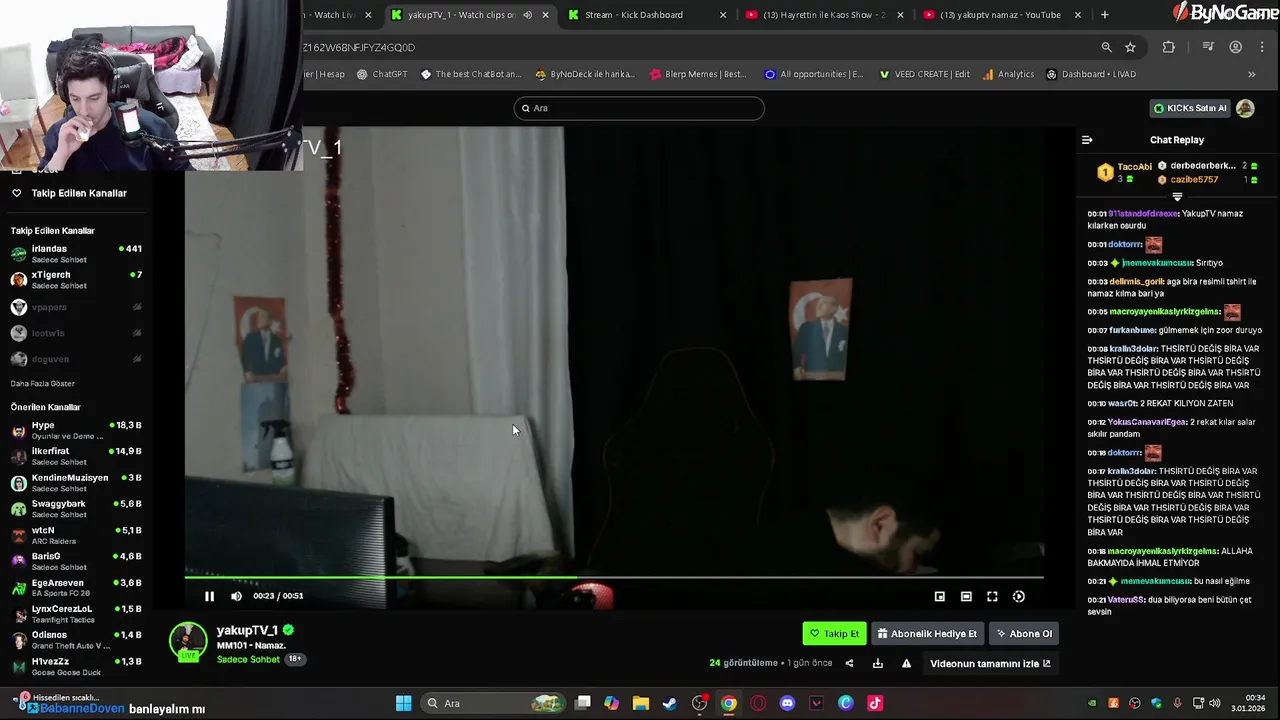This screenshot has height=720, width=1280.
Task: Open the H1vezZz recommended channel
Action: pos(78,666)
